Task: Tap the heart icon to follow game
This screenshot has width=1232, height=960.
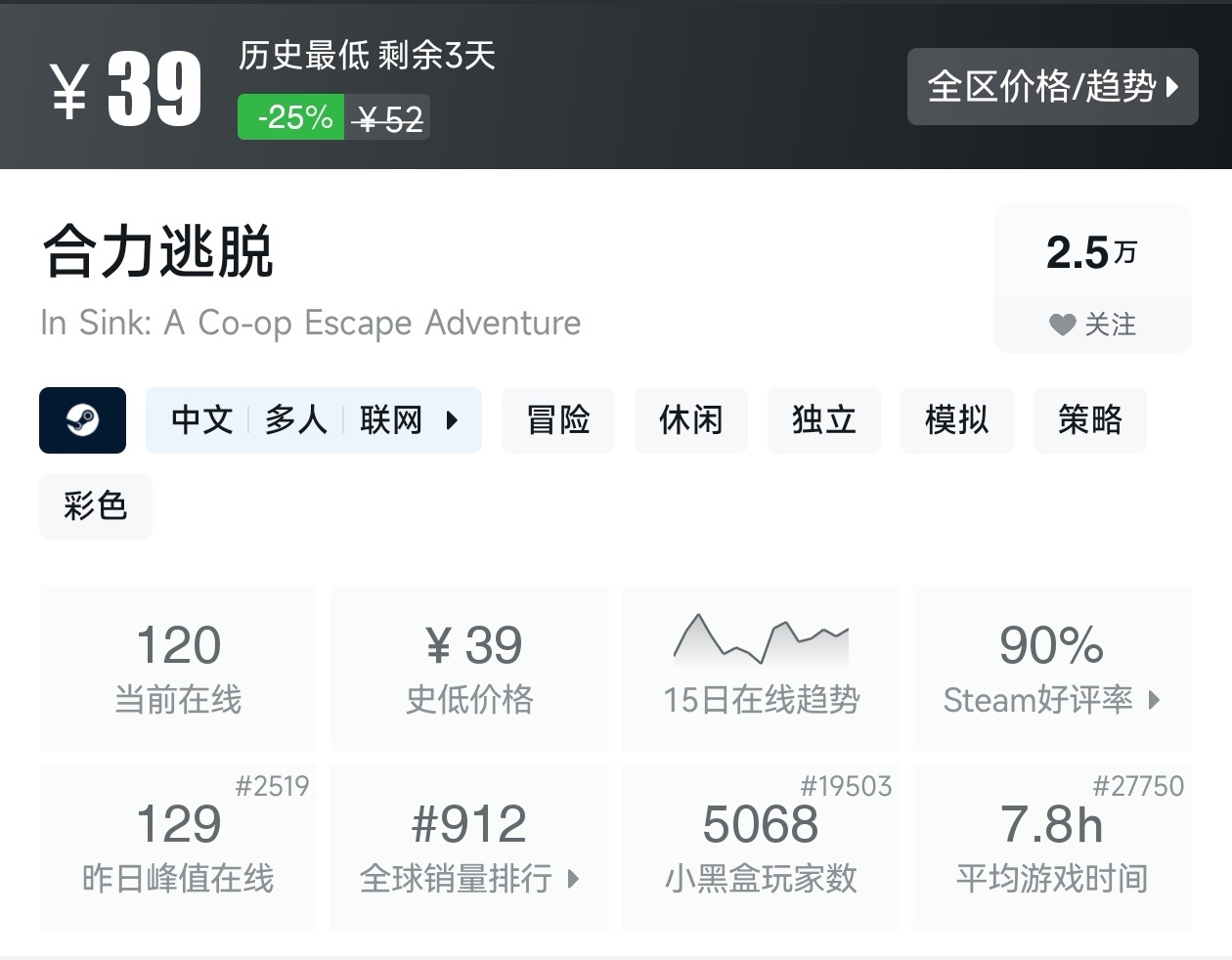Action: pyautogui.click(x=1062, y=325)
